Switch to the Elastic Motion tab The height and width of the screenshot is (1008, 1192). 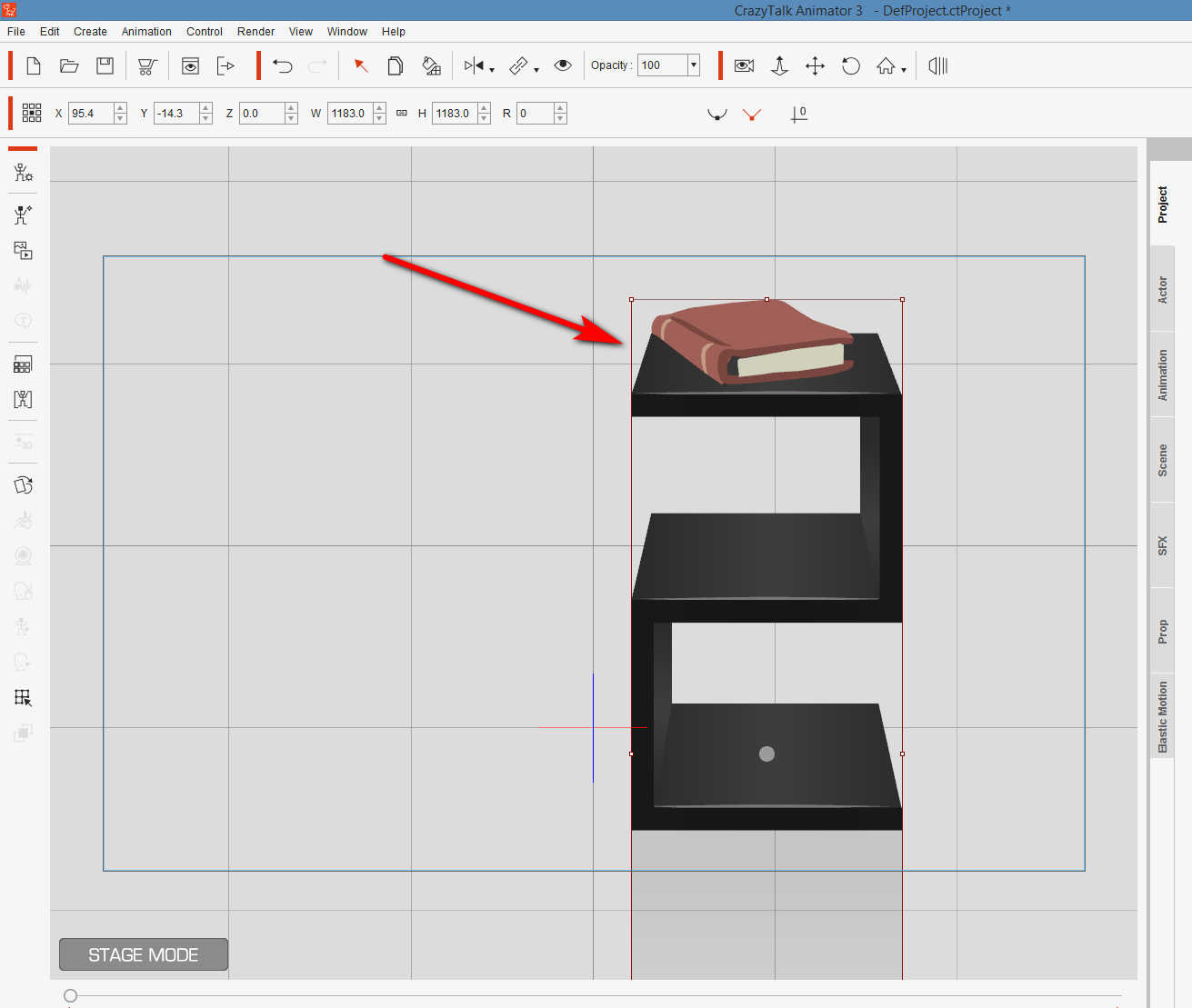tap(1162, 717)
